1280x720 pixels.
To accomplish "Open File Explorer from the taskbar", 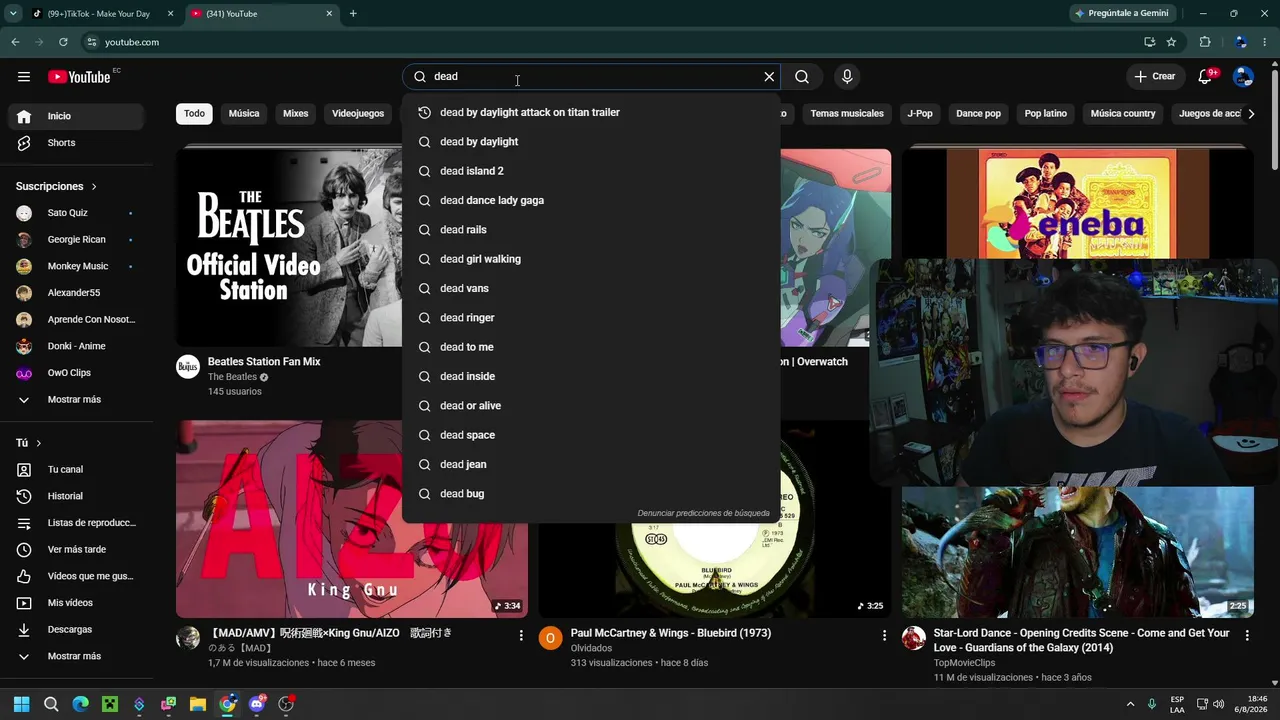I will pos(198,704).
